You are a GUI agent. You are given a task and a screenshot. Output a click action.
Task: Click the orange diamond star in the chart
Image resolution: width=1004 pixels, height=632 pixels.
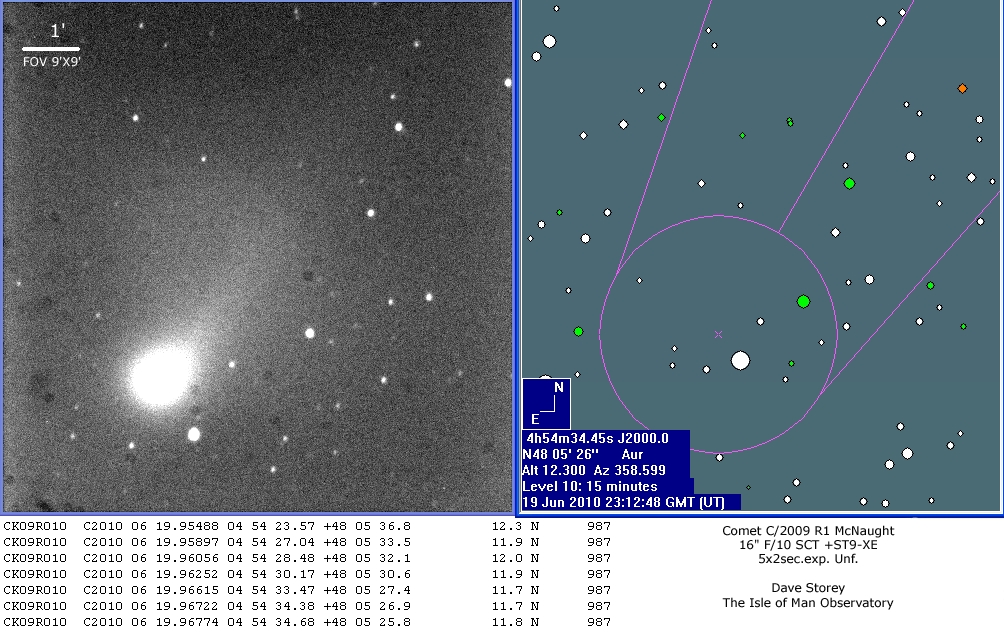(x=962, y=88)
